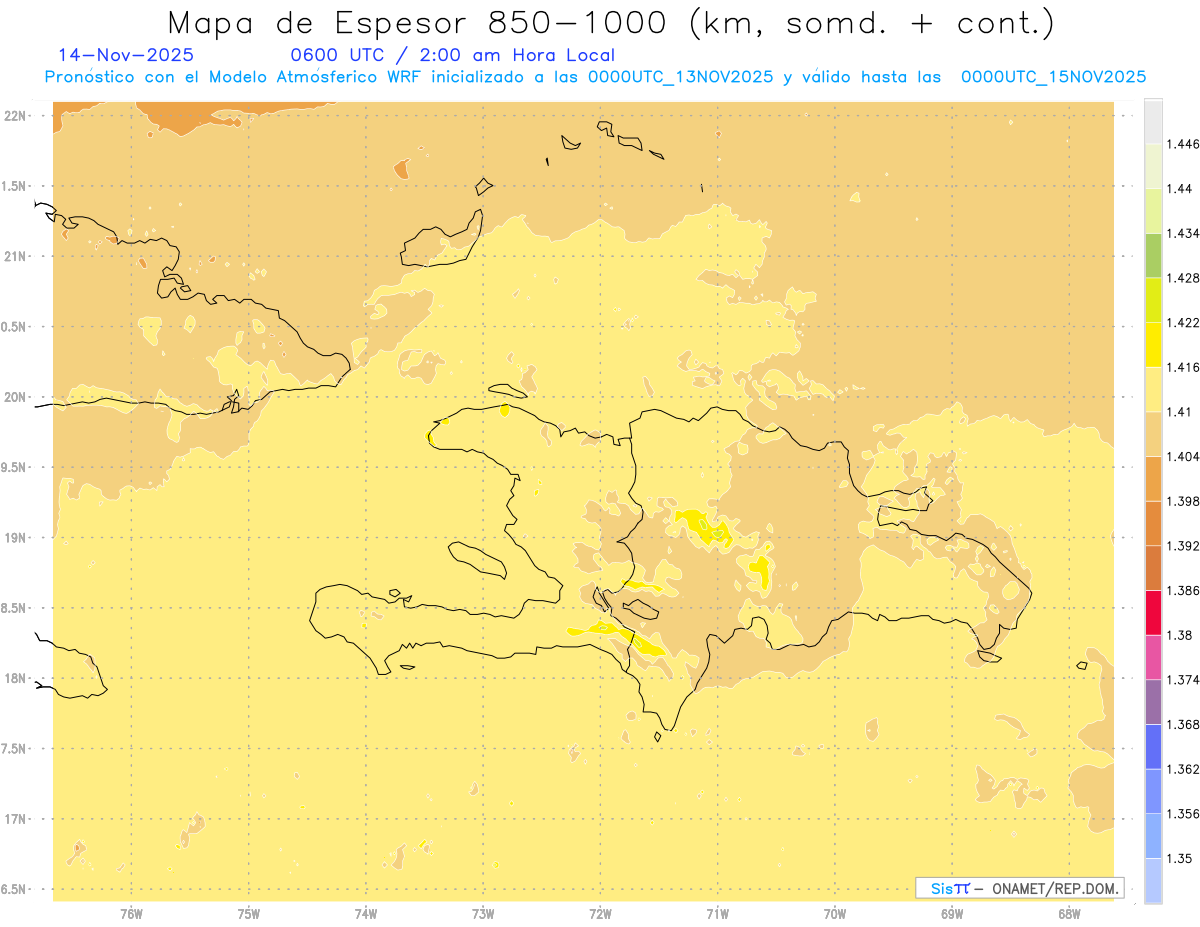Screen dimensions: 1200x927
Task: Click the green swatch between 1.428 and 1.434
Action: (x=1153, y=255)
